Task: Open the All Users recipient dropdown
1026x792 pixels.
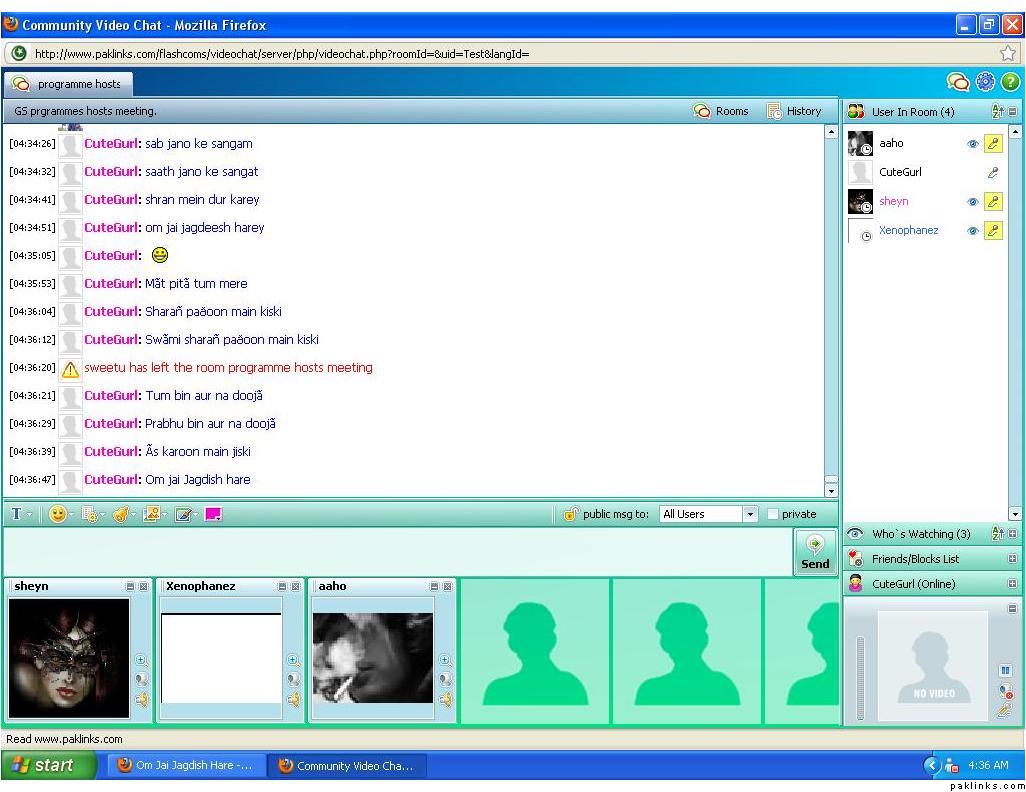Action: point(750,514)
